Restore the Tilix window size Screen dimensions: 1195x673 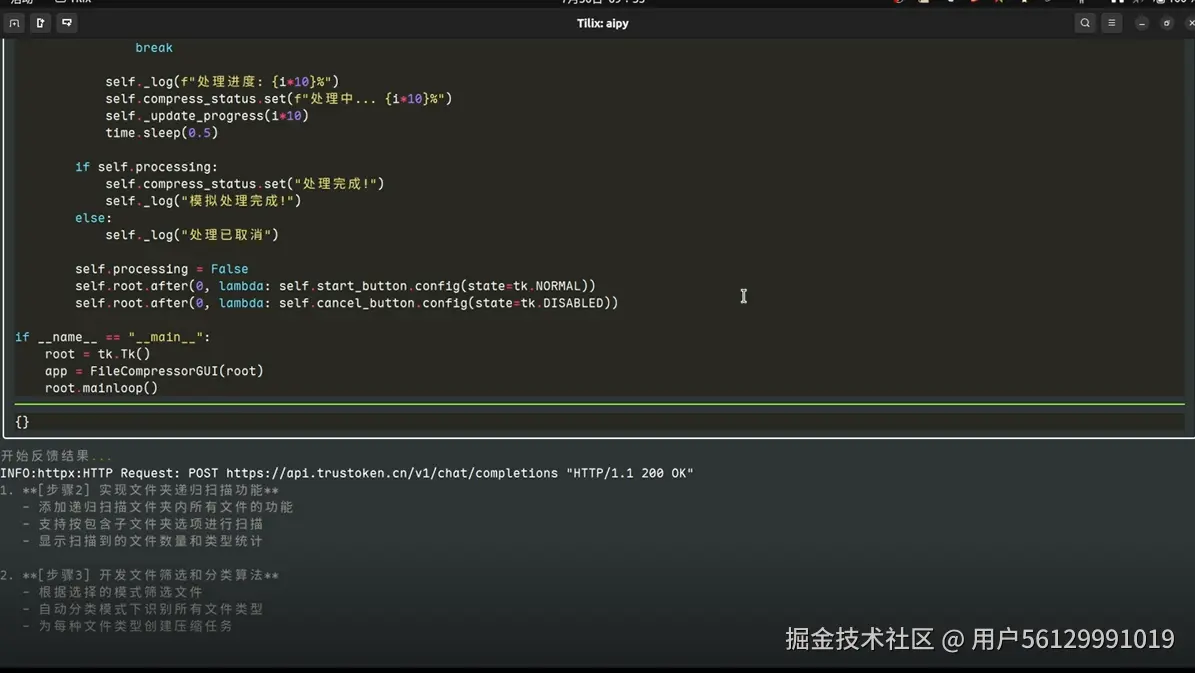(x=1167, y=24)
